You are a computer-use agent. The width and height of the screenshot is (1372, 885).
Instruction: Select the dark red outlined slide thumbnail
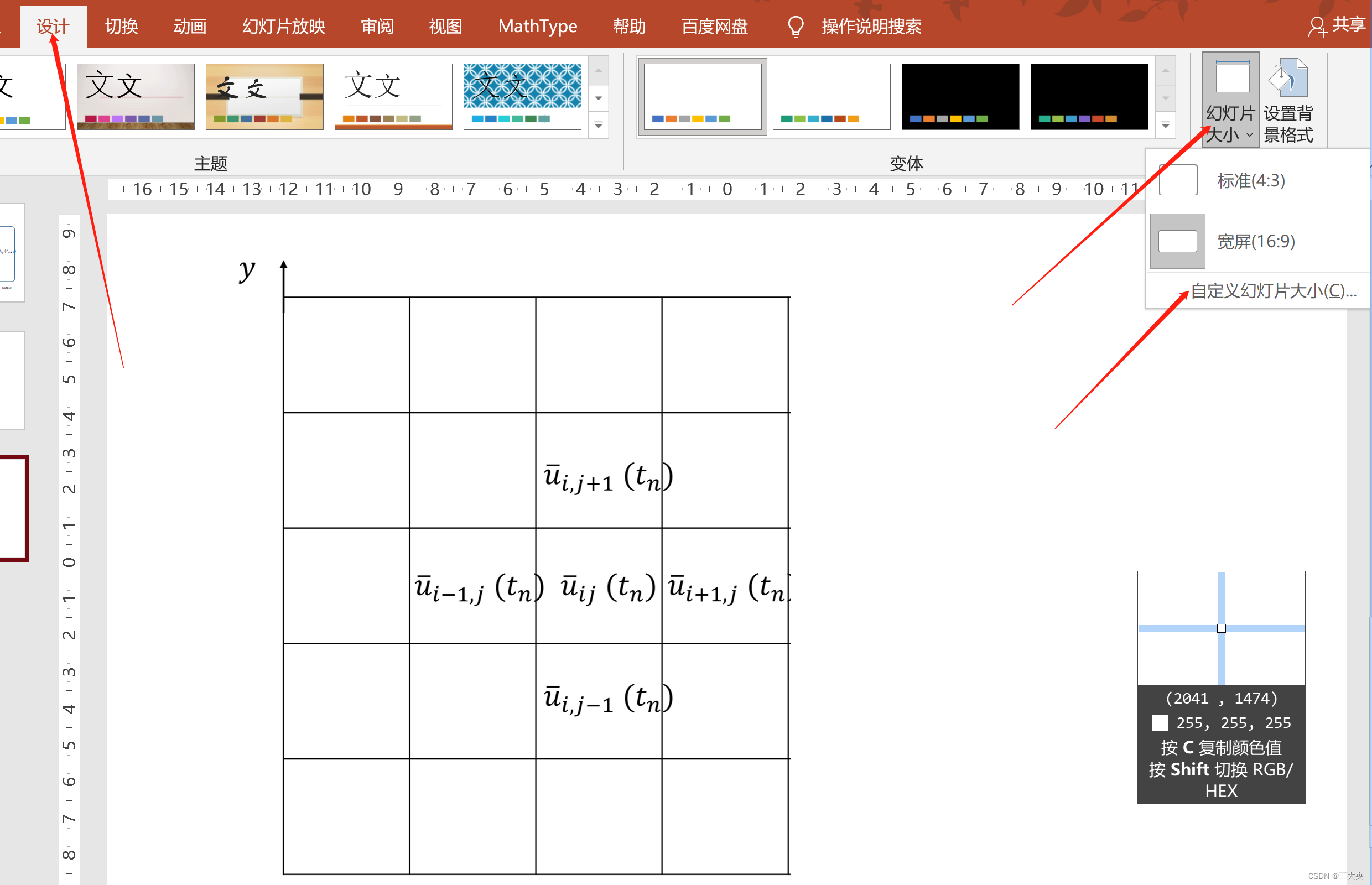pos(13,507)
